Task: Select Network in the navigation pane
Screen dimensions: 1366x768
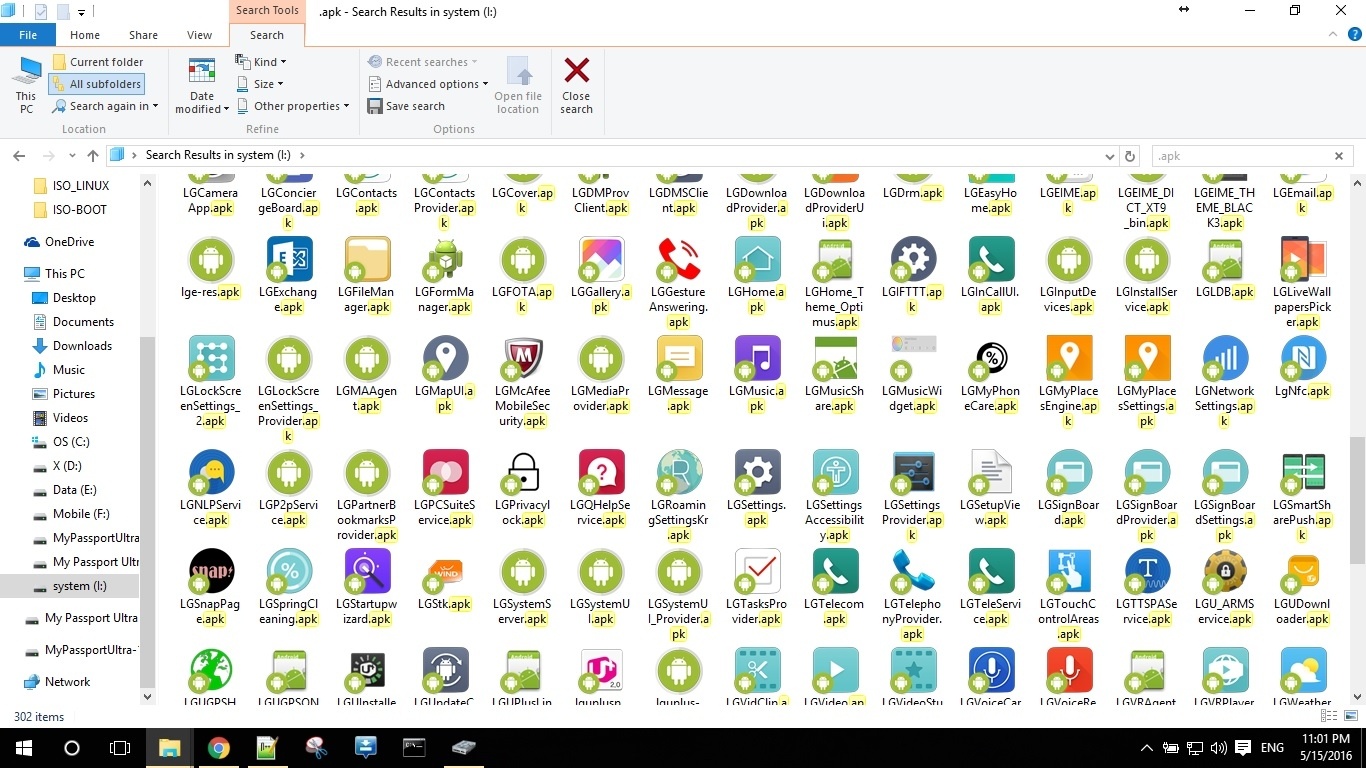Action: click(68, 682)
